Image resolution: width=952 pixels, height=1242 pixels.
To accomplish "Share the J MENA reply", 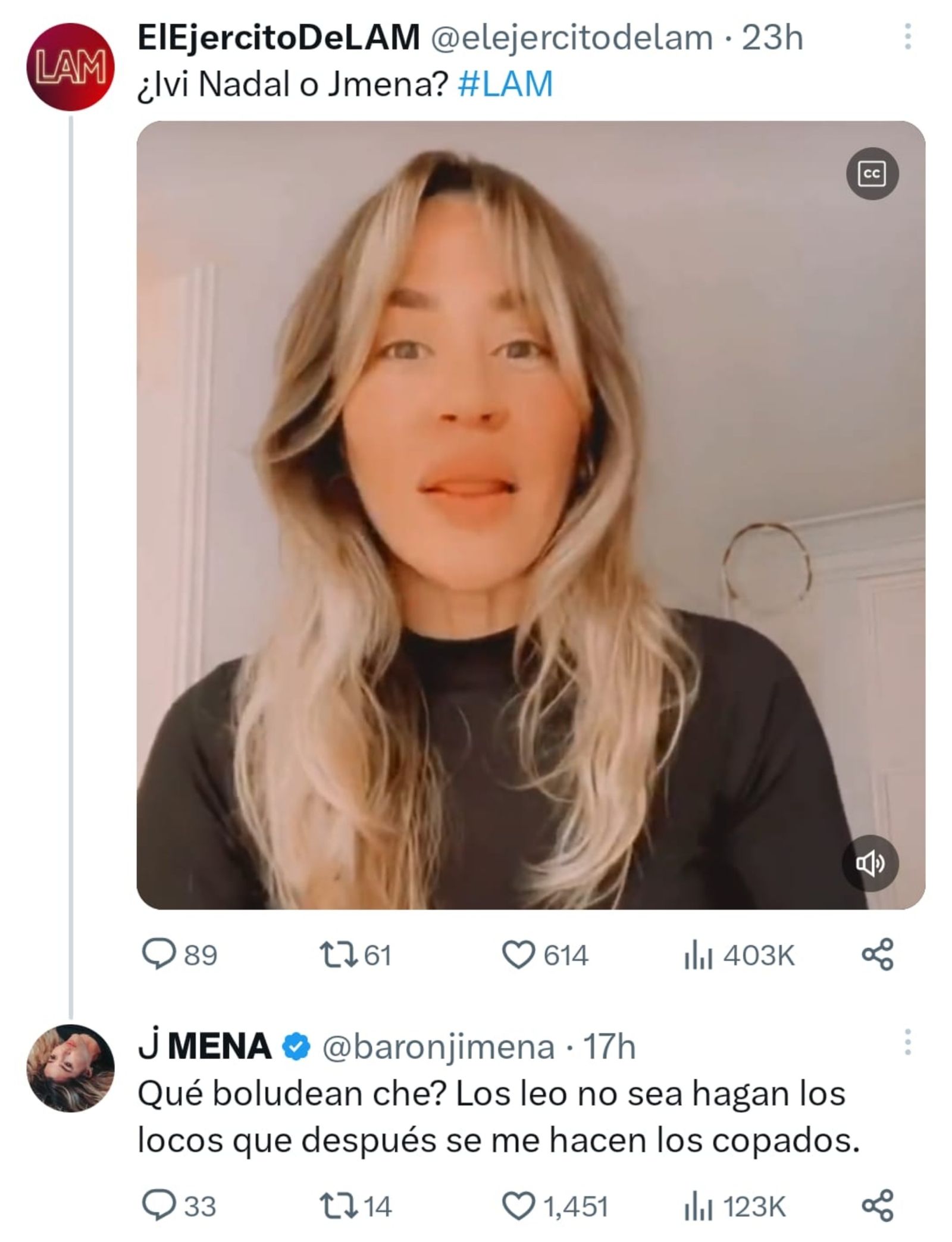I will [x=878, y=1206].
